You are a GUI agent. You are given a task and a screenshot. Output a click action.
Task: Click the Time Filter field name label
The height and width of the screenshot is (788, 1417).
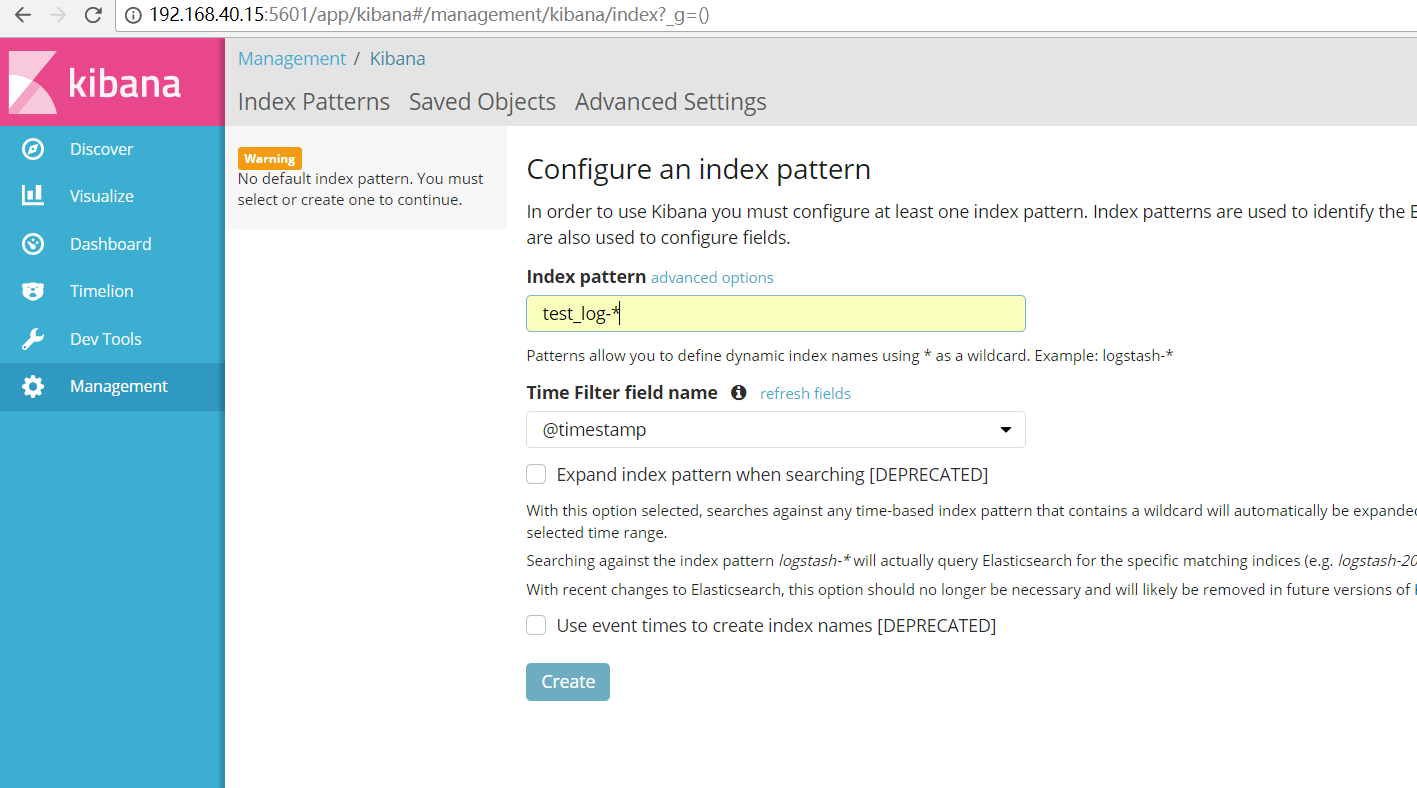(x=622, y=393)
